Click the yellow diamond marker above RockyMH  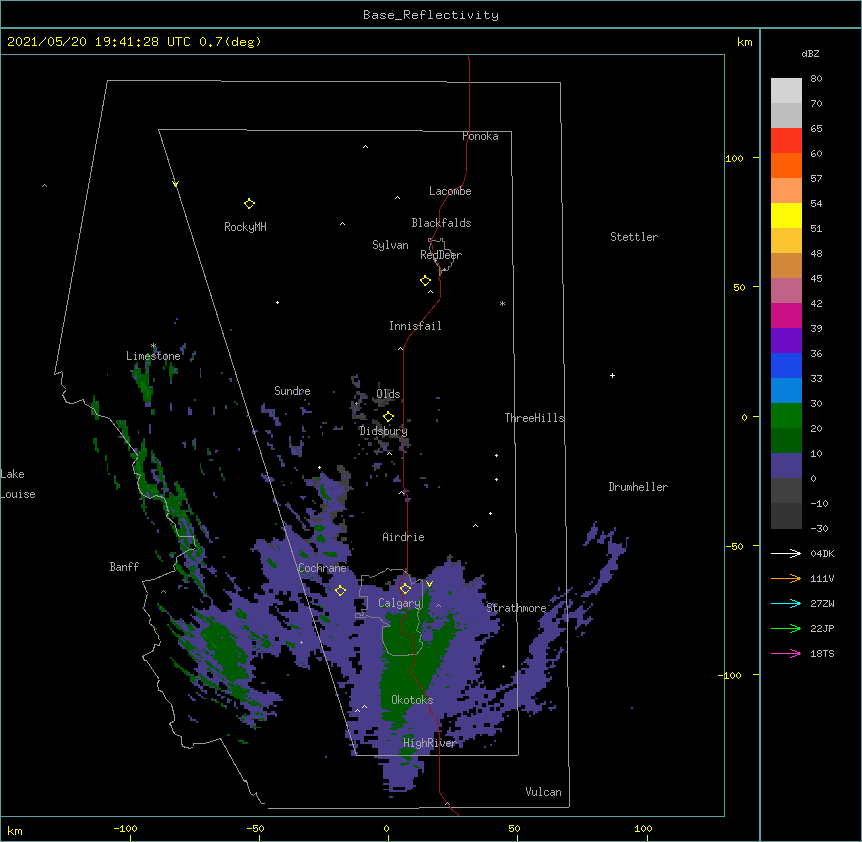pos(249,204)
